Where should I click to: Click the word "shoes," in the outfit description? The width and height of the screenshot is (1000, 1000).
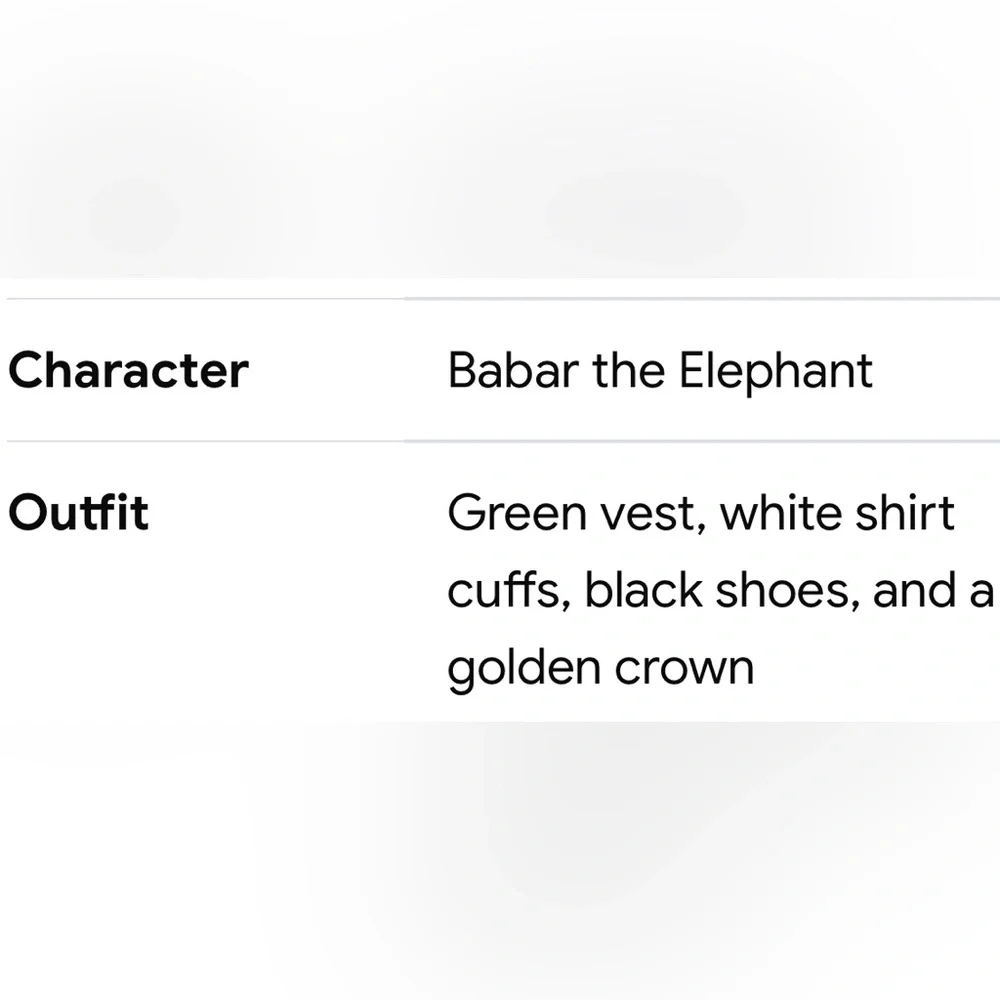point(788,592)
